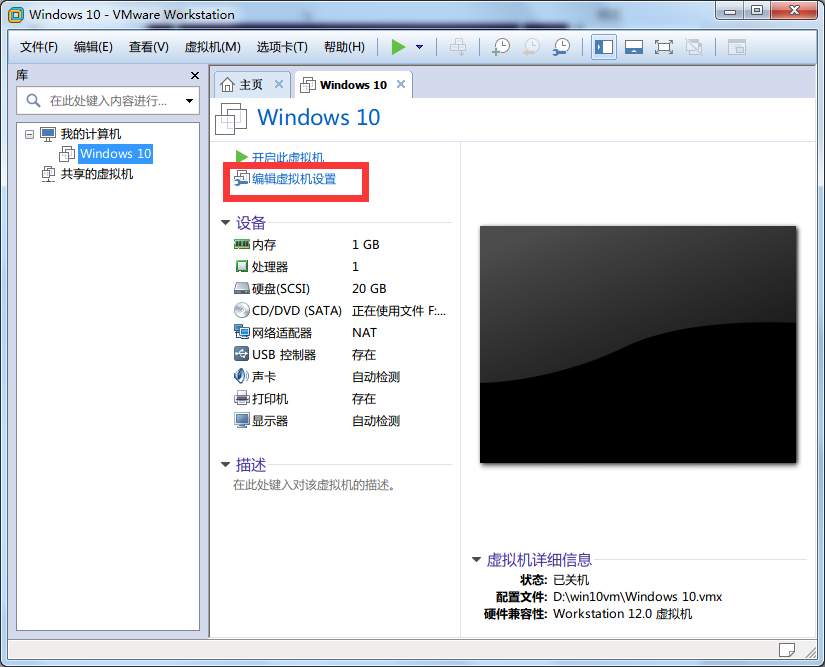Enter full screen mode
The image size is (825, 667).
(x=663, y=47)
